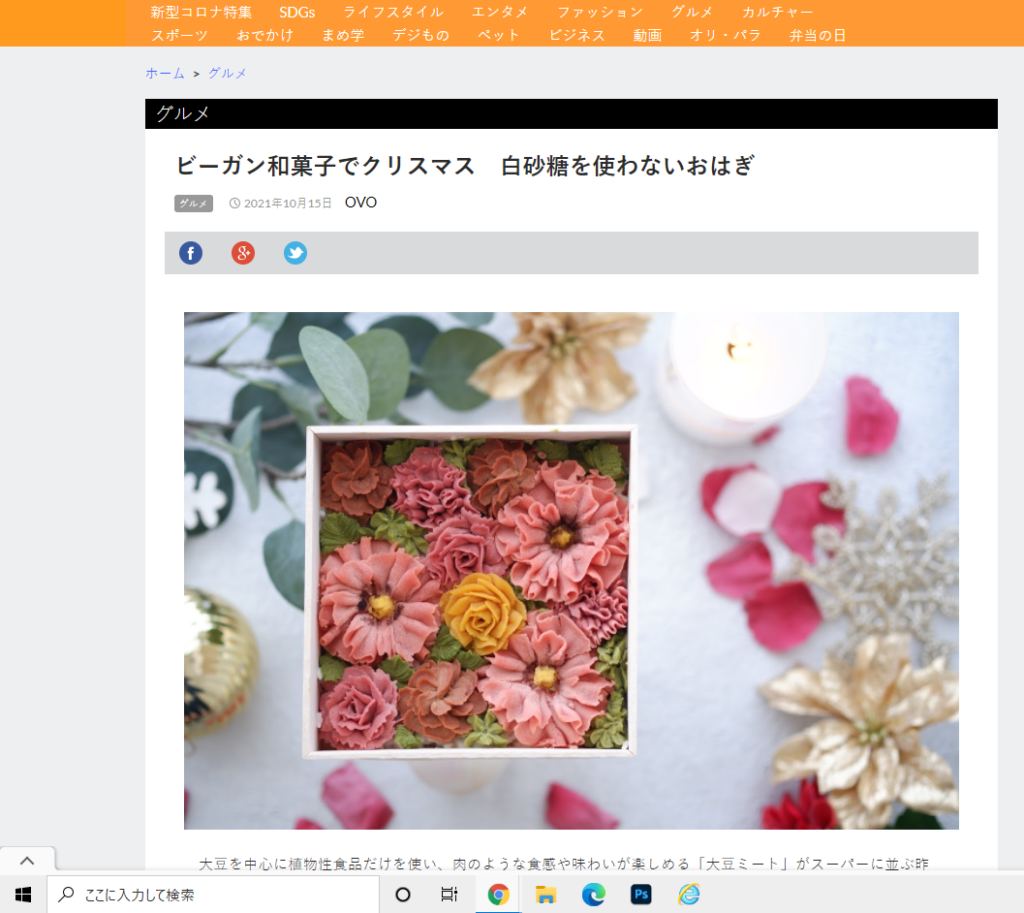Open 動画 navigation item
The width and height of the screenshot is (1024, 913).
pos(647,35)
